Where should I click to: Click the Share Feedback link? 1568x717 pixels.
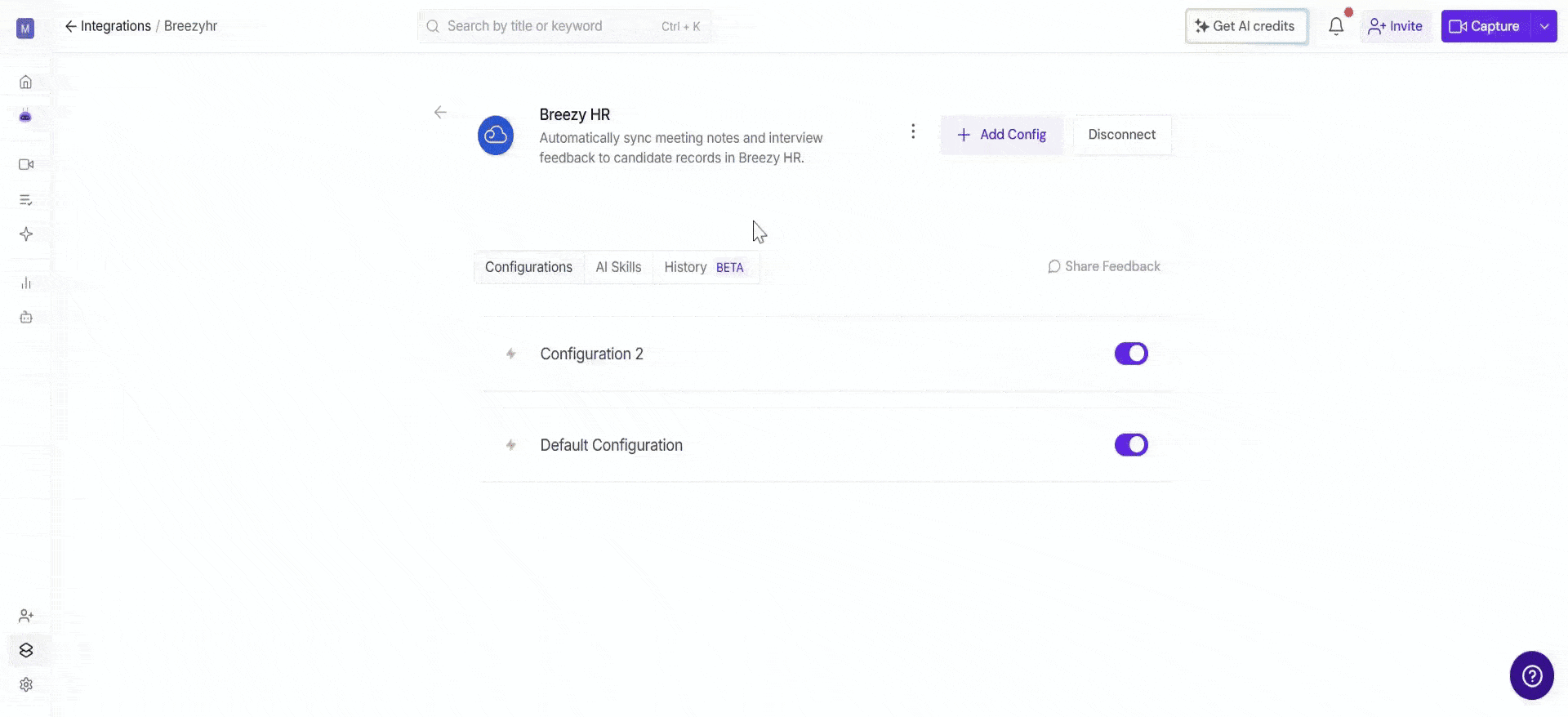[x=1103, y=266]
